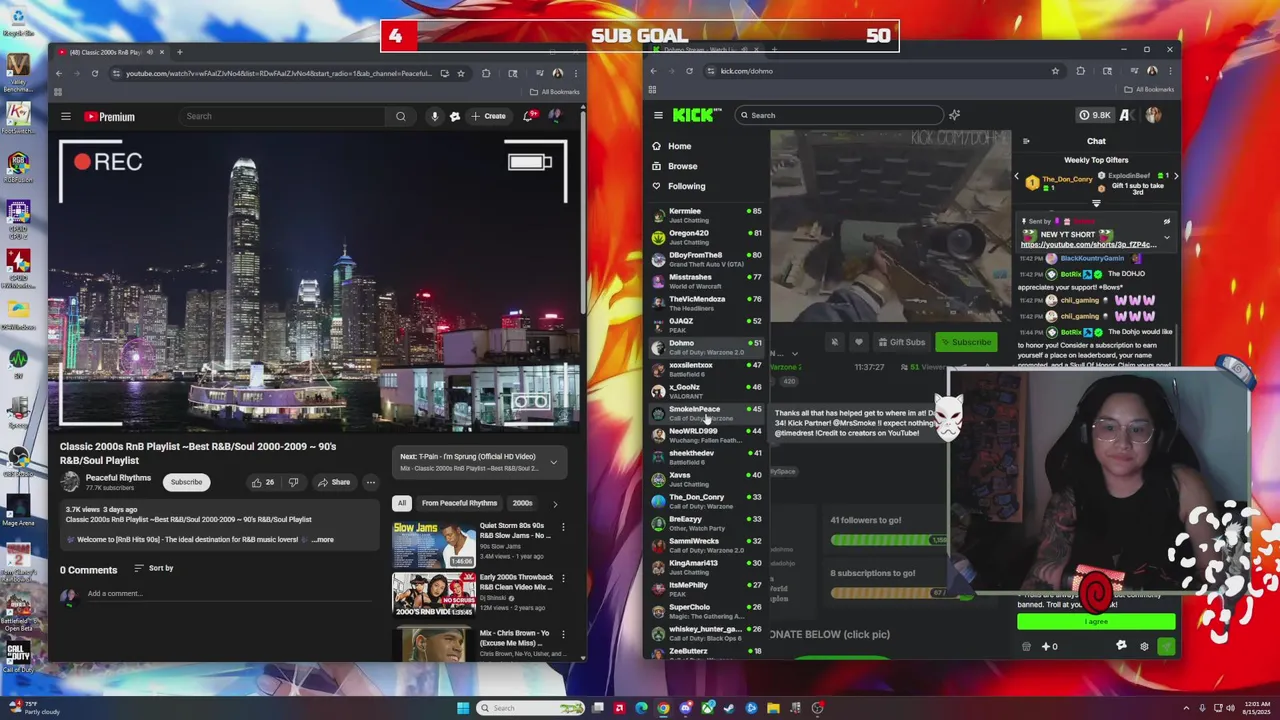Open weather widget on taskbar
This screenshot has height=720, width=1280.
pos(34,708)
